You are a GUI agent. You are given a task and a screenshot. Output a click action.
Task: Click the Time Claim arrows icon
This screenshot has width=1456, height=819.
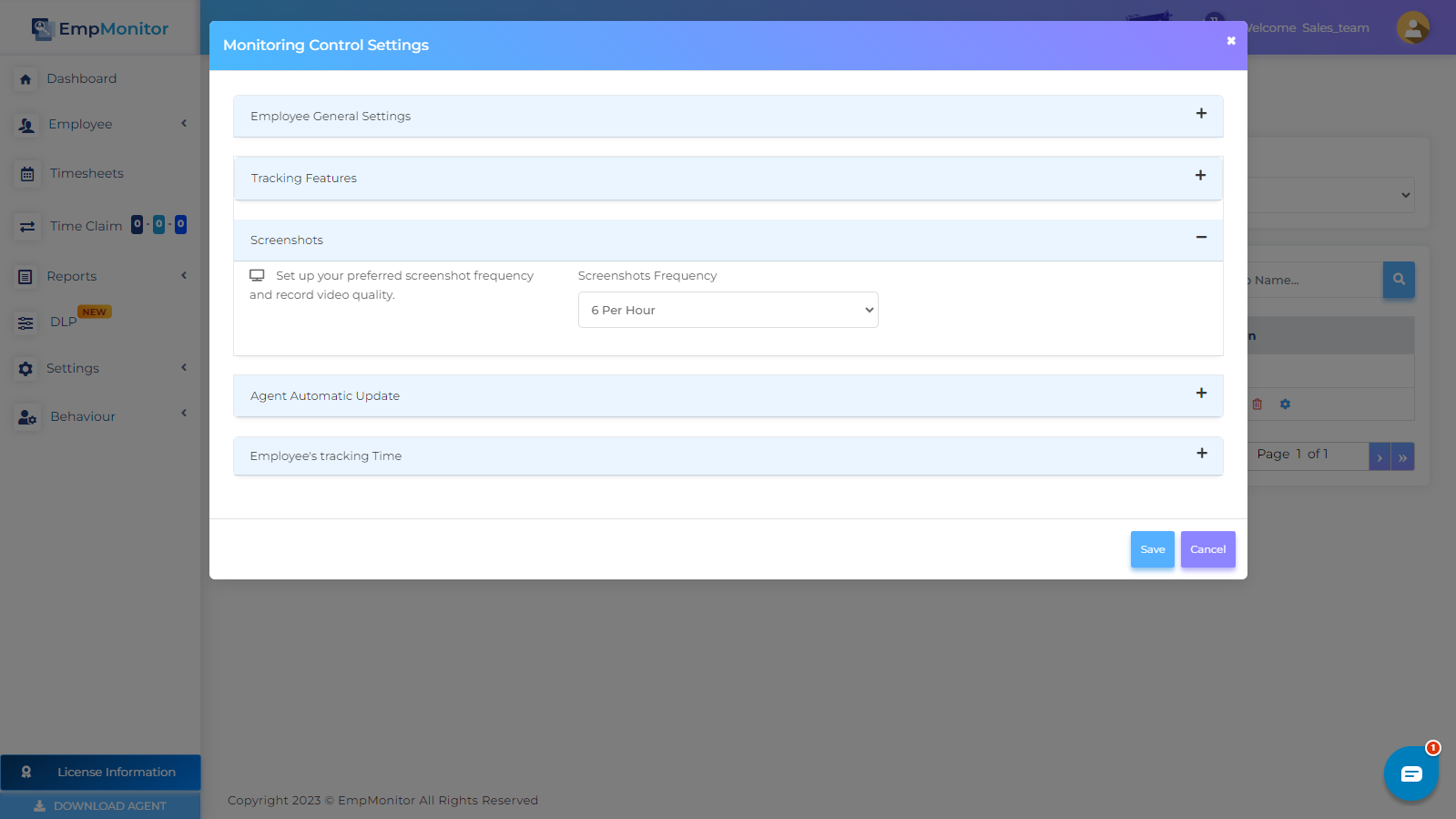coord(27,227)
